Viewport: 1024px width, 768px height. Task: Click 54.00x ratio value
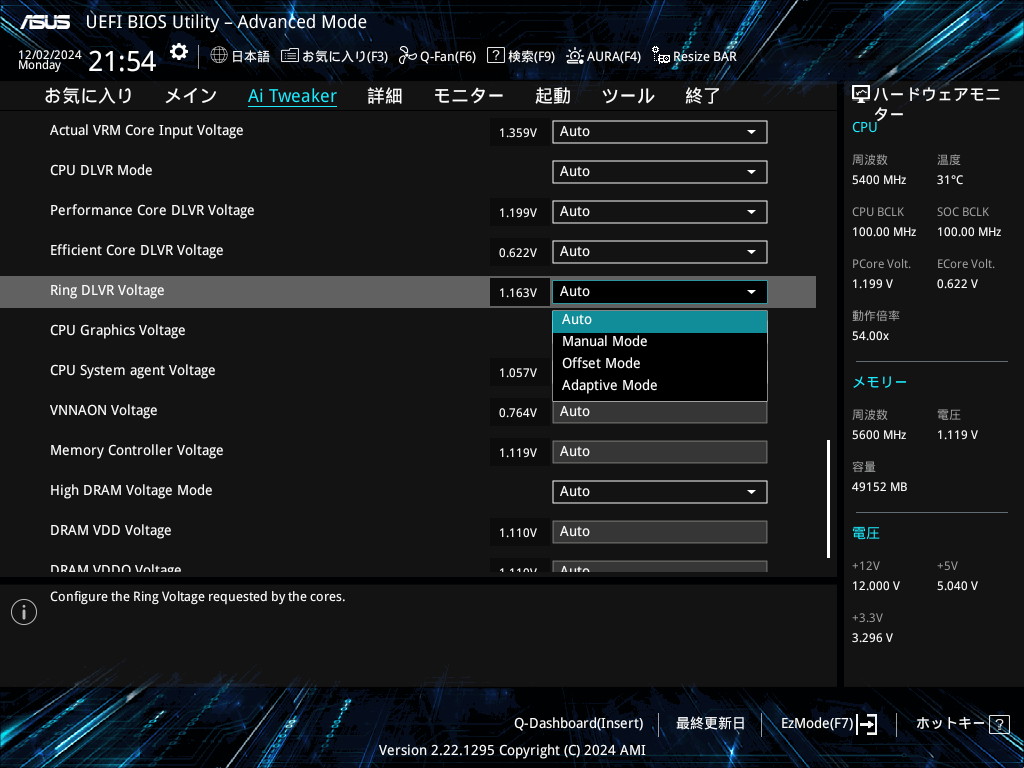tap(871, 336)
